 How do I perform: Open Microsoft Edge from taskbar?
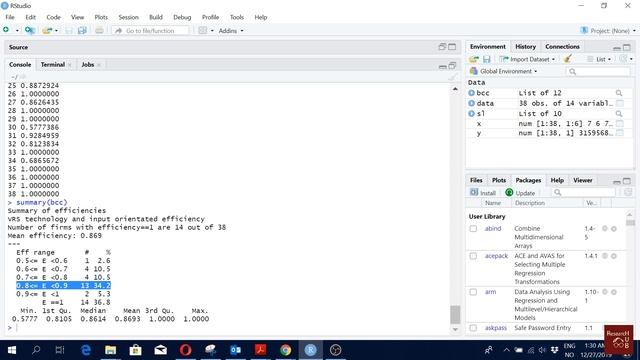86,350
